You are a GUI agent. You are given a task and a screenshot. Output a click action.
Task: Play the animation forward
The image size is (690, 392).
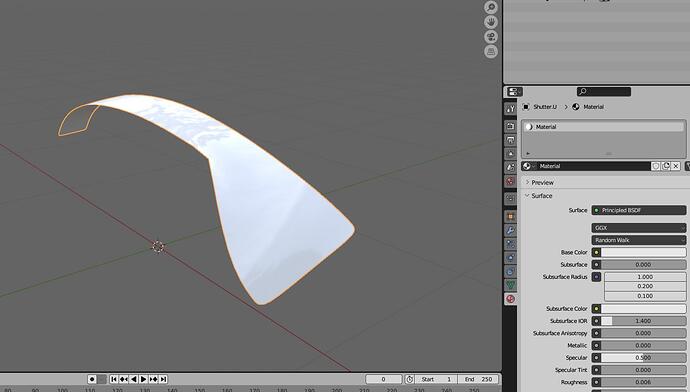click(143, 379)
